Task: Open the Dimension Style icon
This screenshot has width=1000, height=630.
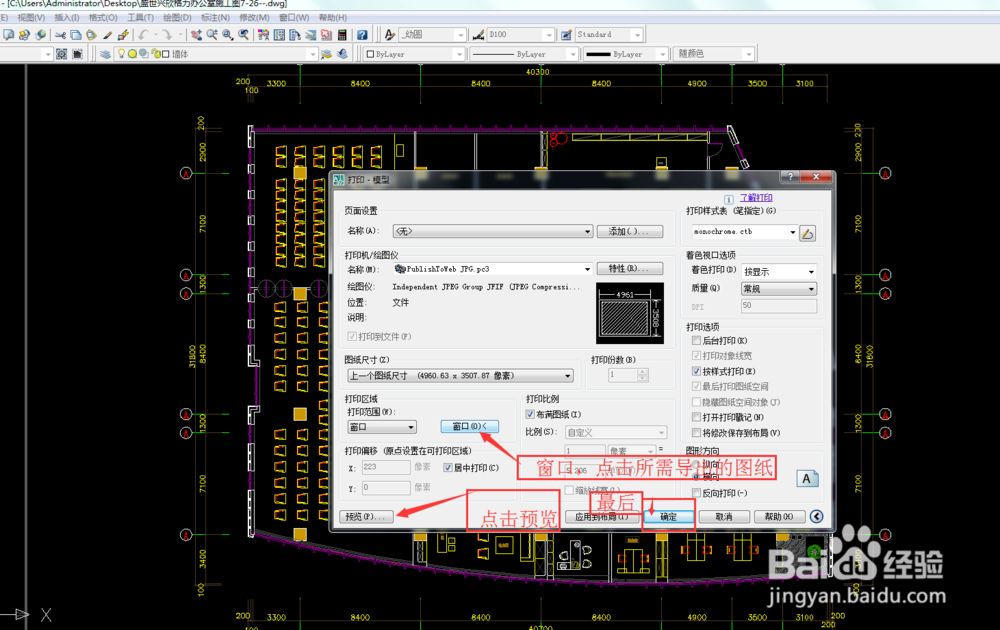Action: tap(478, 34)
